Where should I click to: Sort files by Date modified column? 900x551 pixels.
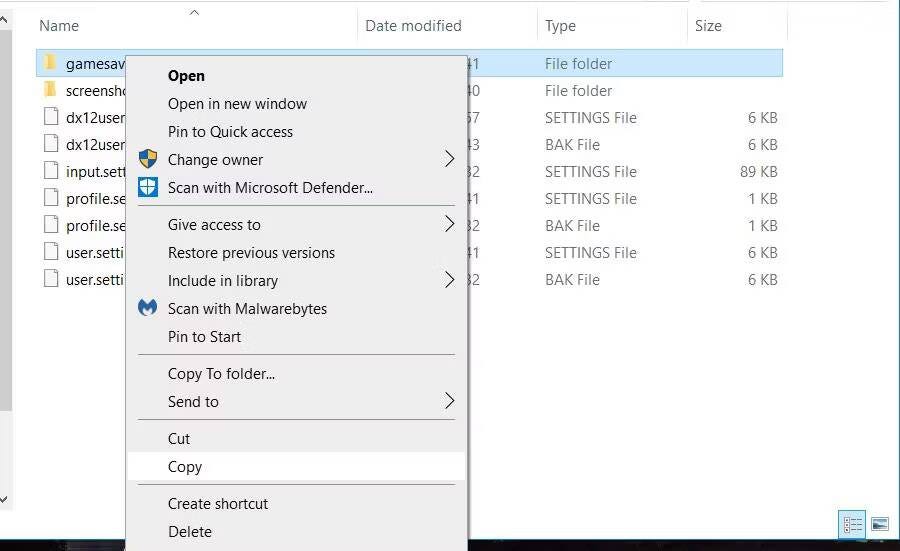click(x=413, y=25)
